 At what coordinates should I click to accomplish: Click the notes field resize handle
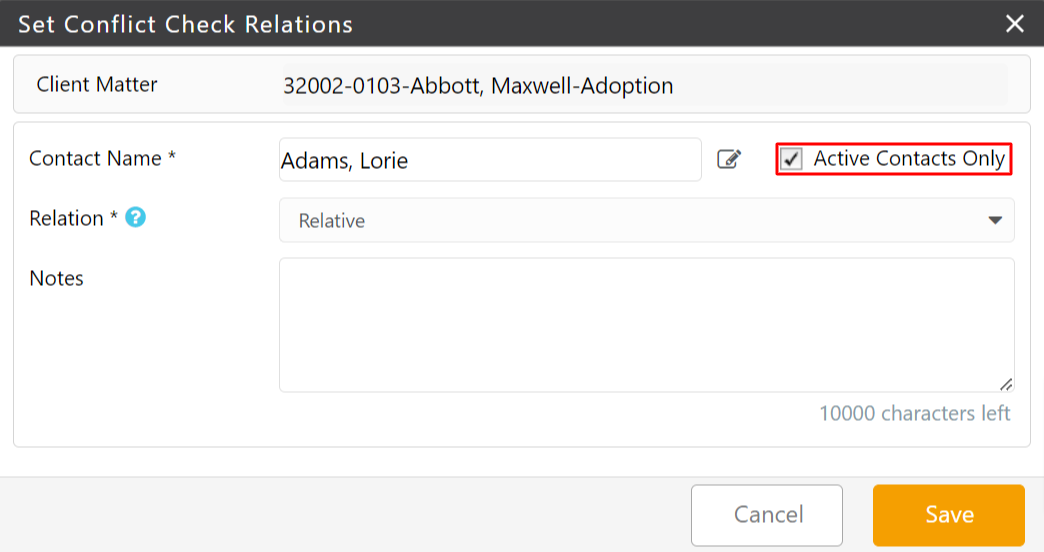[x=1006, y=384]
